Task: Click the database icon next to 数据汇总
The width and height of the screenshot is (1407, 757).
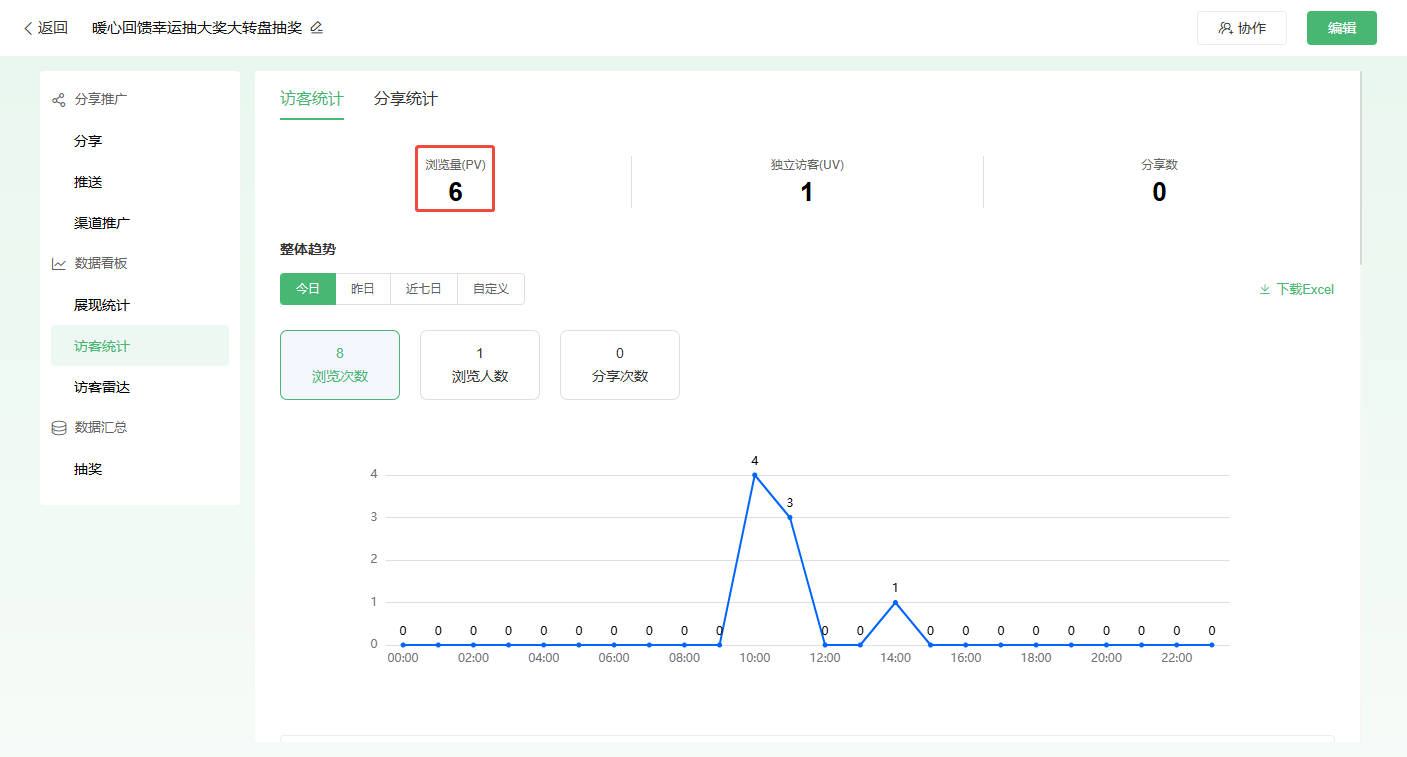Action: [59, 428]
